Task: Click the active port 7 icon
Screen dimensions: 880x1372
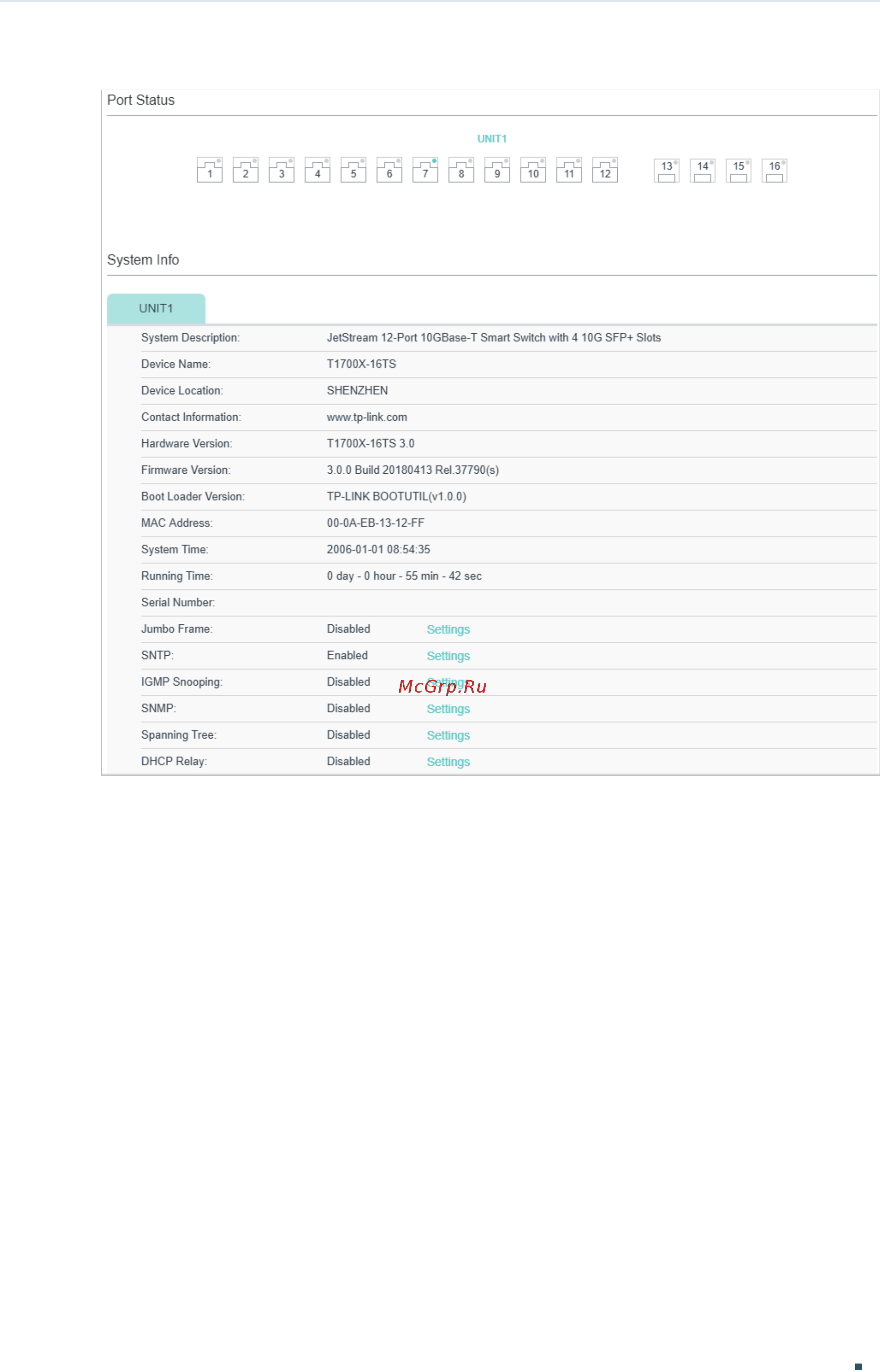Action: pos(426,169)
